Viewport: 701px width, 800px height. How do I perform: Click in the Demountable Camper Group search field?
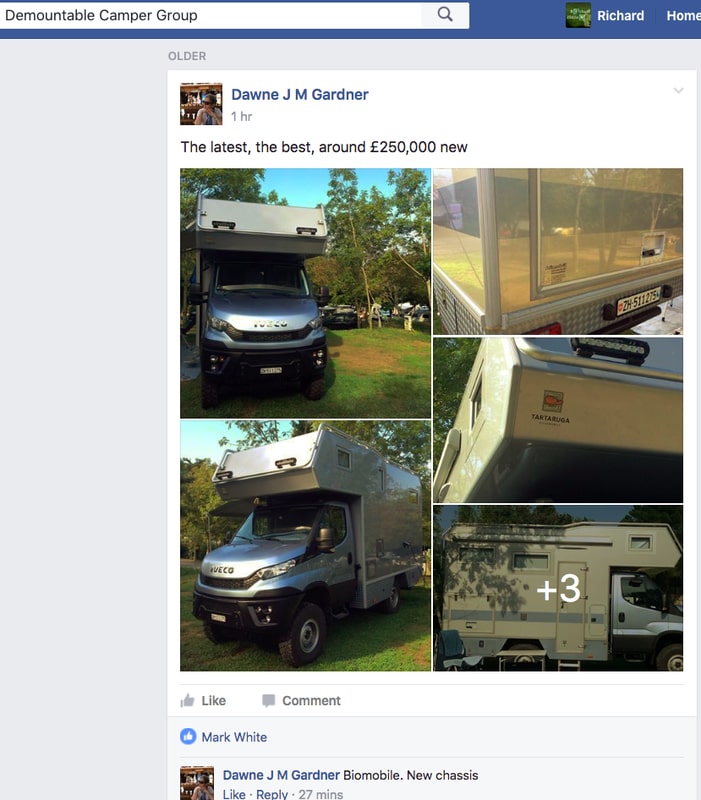[x=211, y=15]
